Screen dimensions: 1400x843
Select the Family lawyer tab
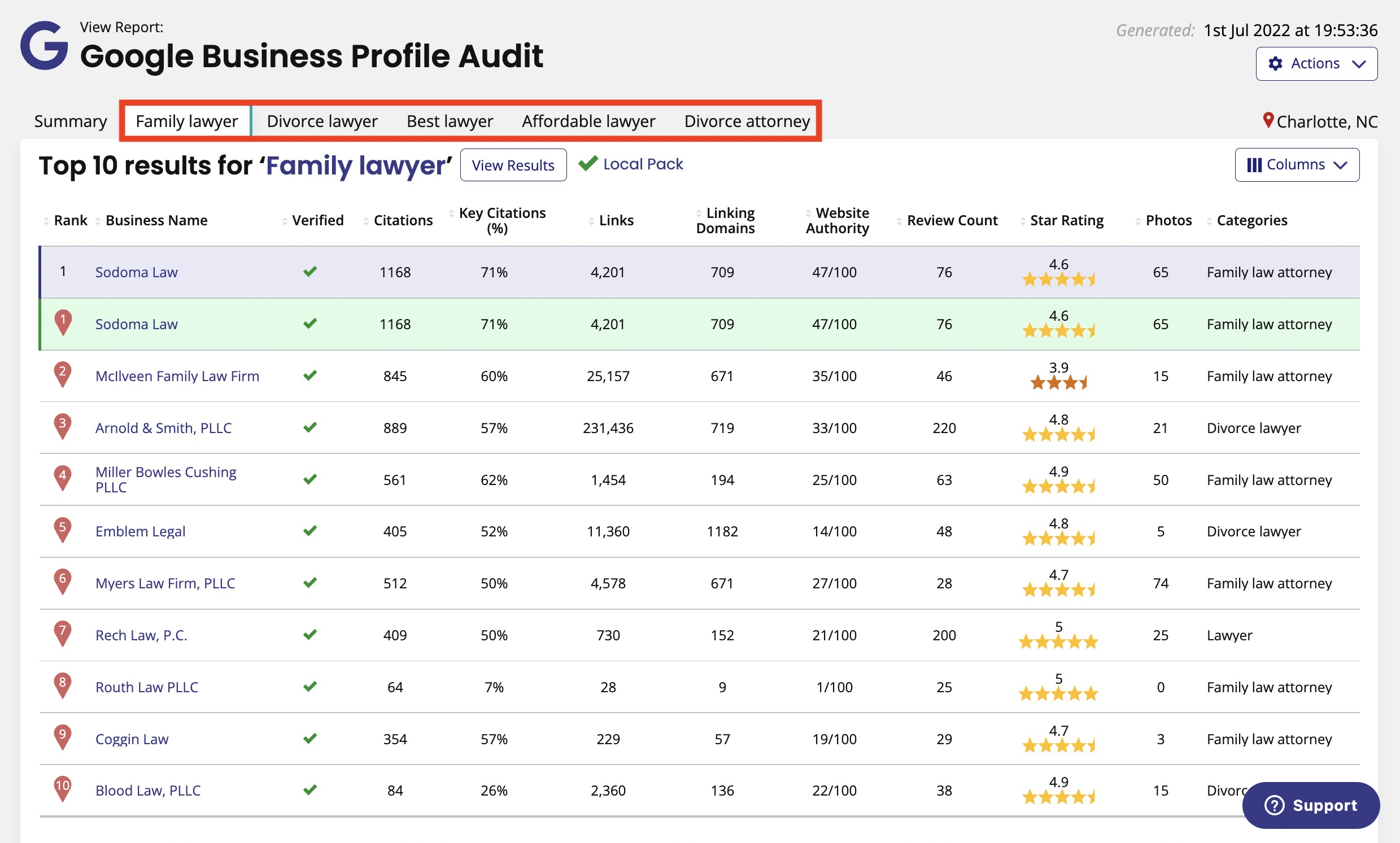(187, 121)
